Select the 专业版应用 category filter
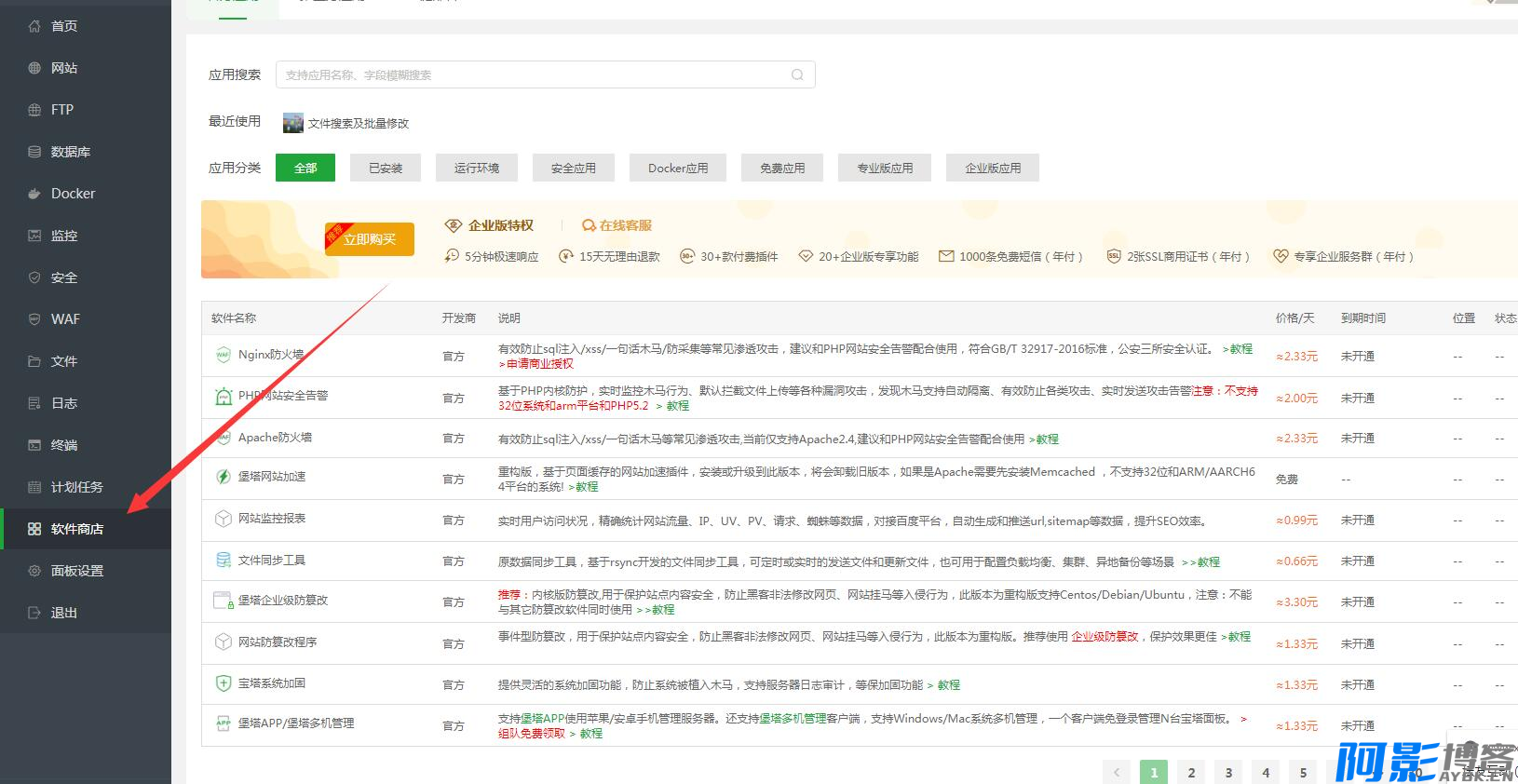 pyautogui.click(x=885, y=168)
